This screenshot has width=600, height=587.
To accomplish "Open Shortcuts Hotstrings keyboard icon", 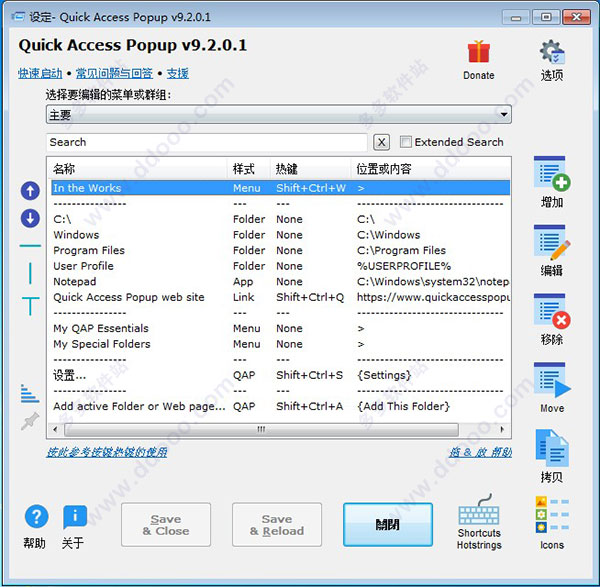I will 479,510.
